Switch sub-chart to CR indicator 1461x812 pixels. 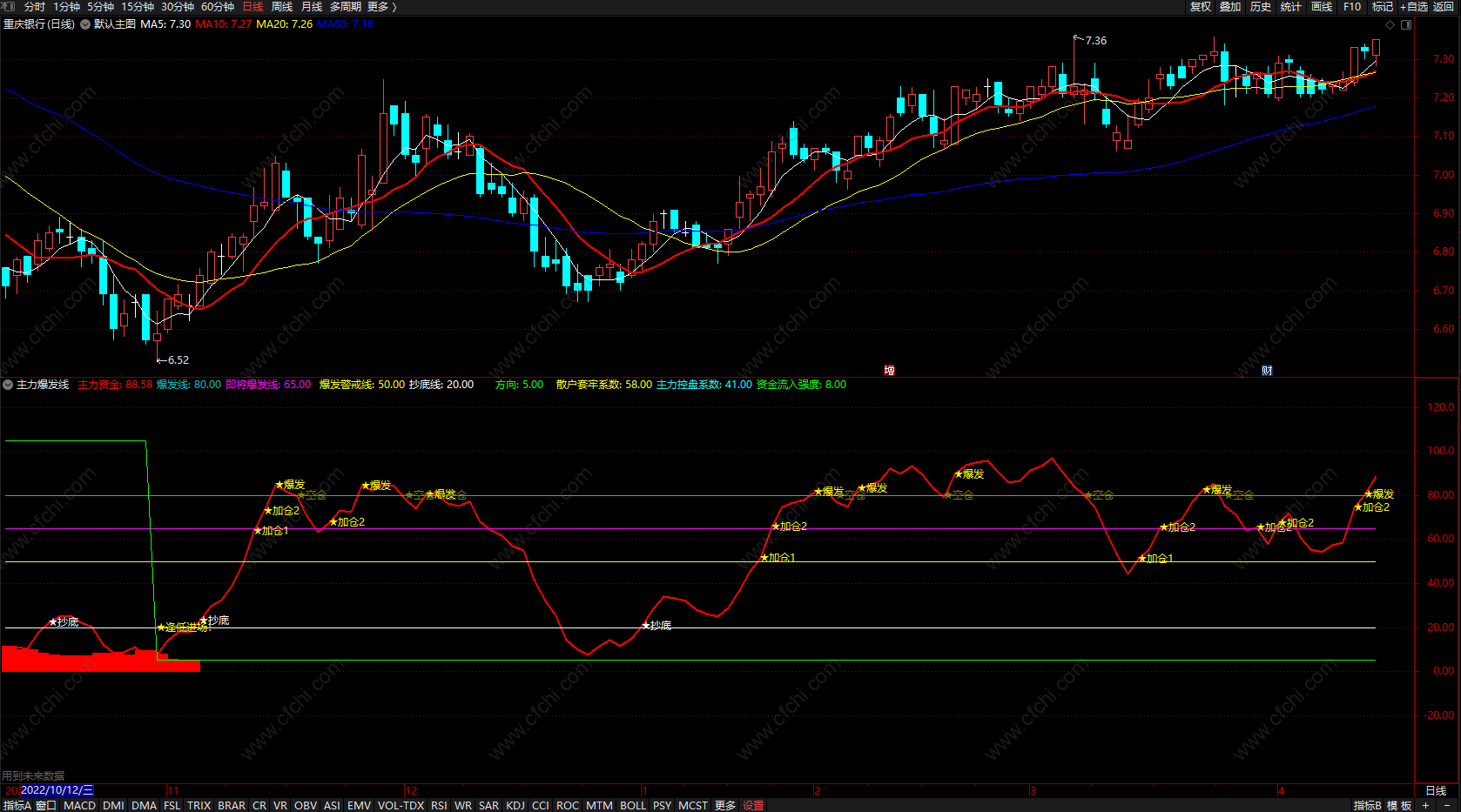click(x=259, y=806)
